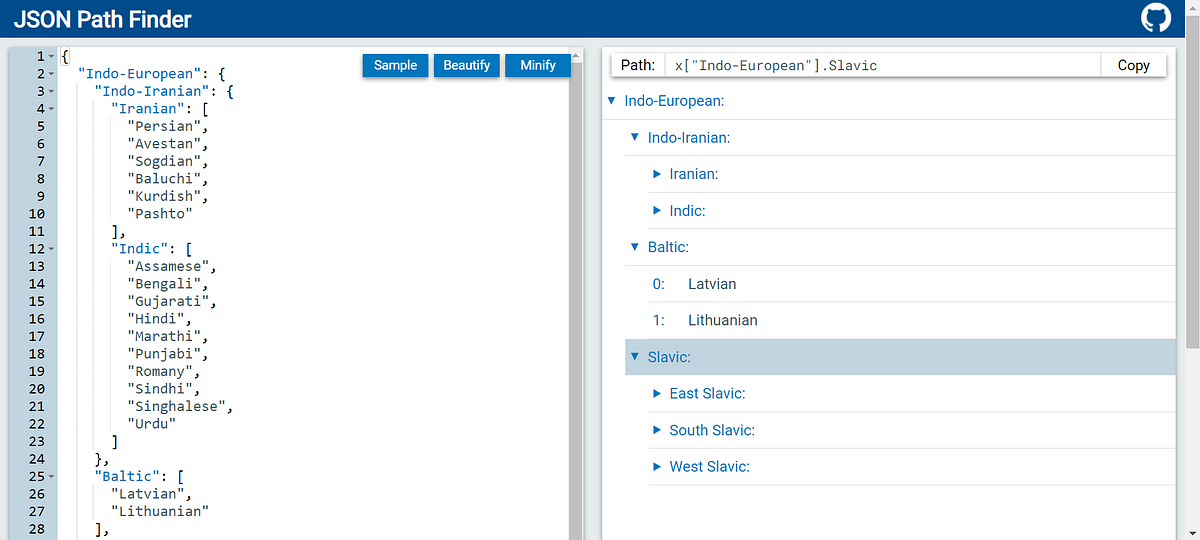This screenshot has width=1200, height=540.
Task: Collapse the Indo-Iranian tree node arrow
Action: [634, 137]
